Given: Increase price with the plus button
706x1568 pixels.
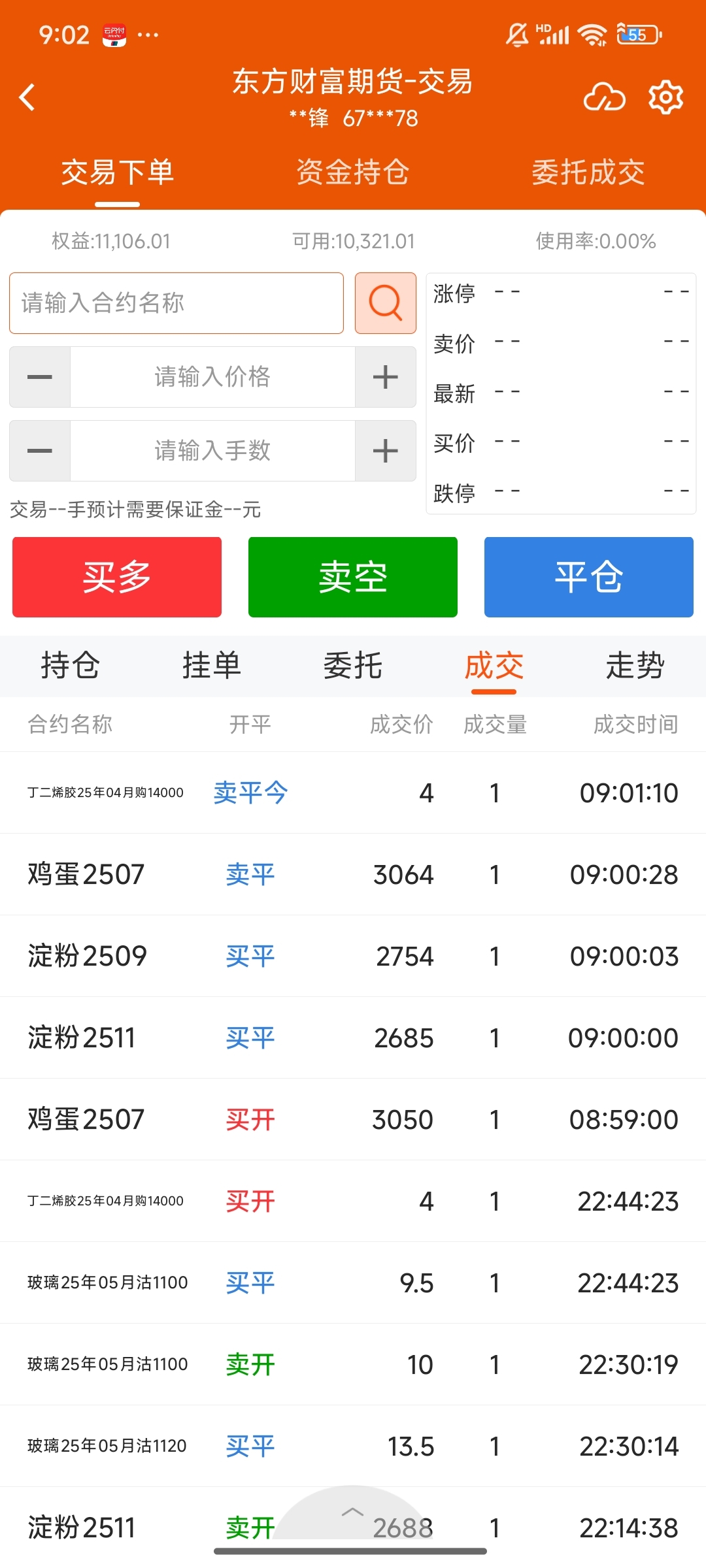Looking at the screenshot, I should pos(386,377).
